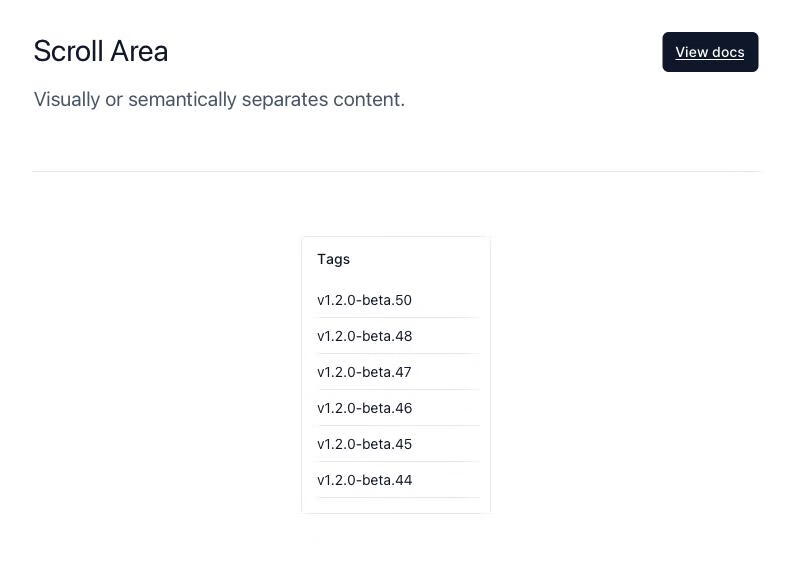The image size is (792, 578).
Task: Click tag v1.2.0-beta.45 in list
Action: coord(364,444)
